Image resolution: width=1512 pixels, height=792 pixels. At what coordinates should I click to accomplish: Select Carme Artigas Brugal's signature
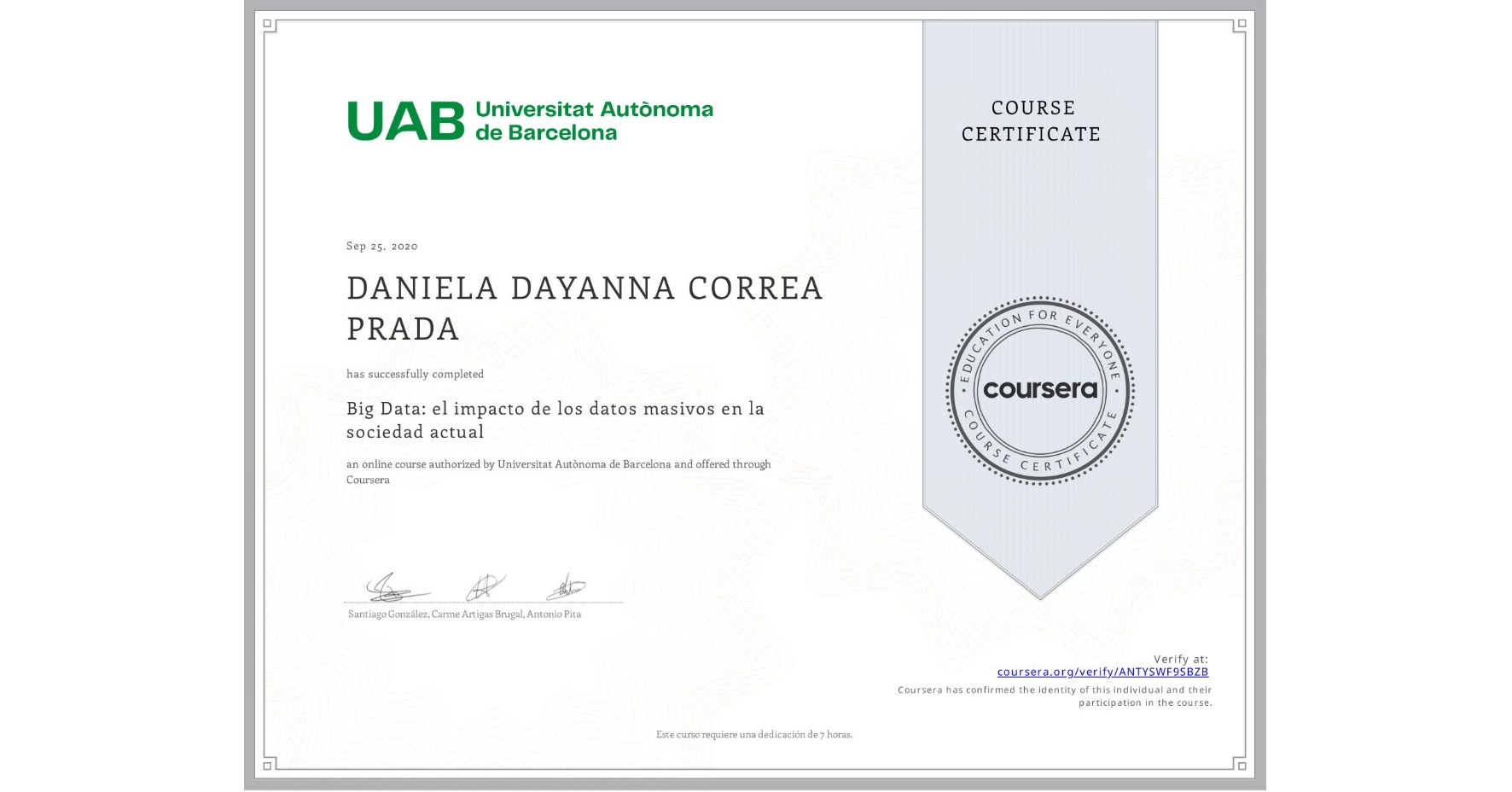[x=482, y=587]
